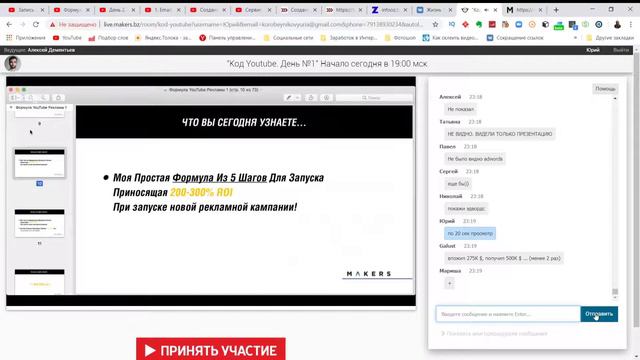This screenshot has height=360, width=640.
Task: Open the Chrome three-dot menu
Action: point(631,24)
